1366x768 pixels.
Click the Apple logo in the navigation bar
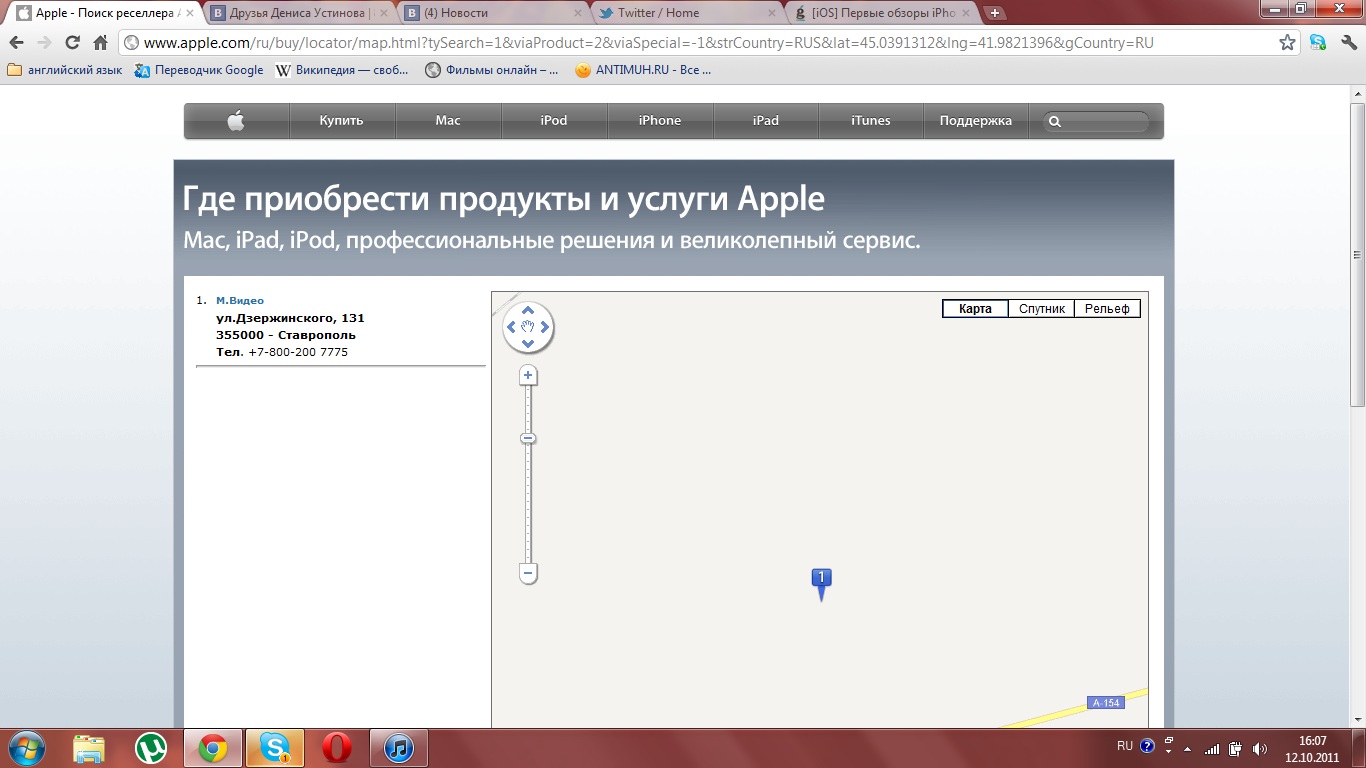click(x=236, y=121)
